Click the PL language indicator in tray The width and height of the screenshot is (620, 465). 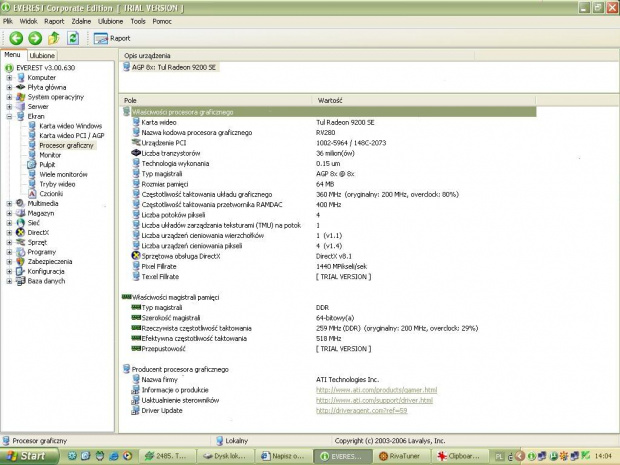tap(499, 457)
